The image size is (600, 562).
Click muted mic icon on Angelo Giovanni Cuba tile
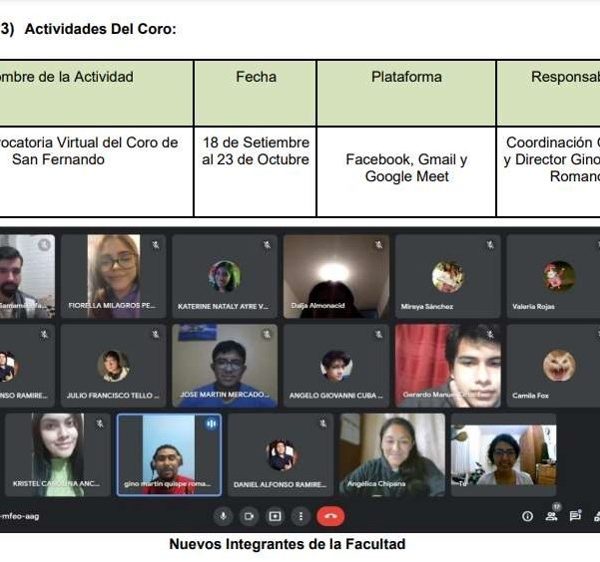(x=378, y=335)
